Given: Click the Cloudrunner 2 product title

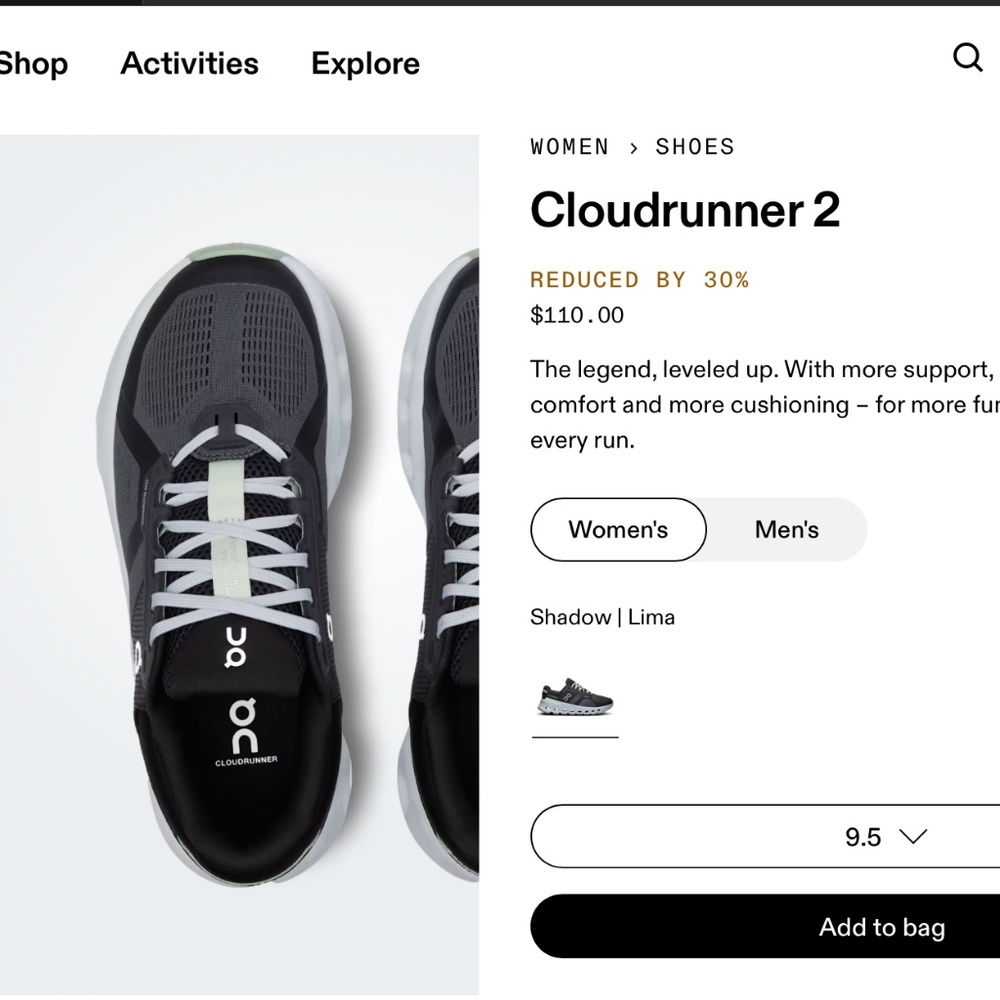Looking at the screenshot, I should click(x=686, y=211).
